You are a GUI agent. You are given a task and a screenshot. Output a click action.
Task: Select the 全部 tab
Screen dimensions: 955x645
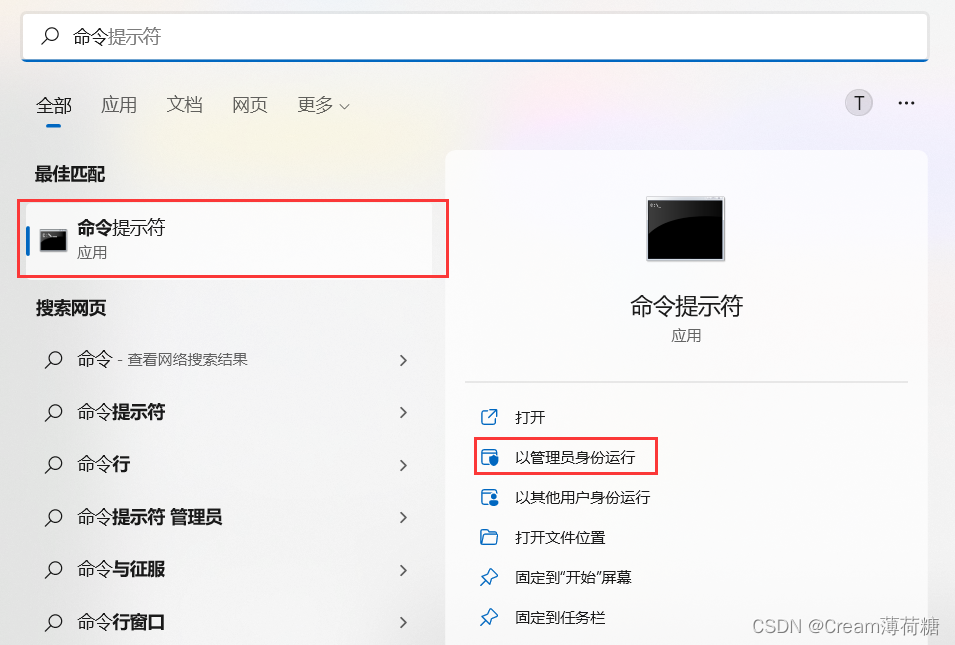pyautogui.click(x=54, y=105)
